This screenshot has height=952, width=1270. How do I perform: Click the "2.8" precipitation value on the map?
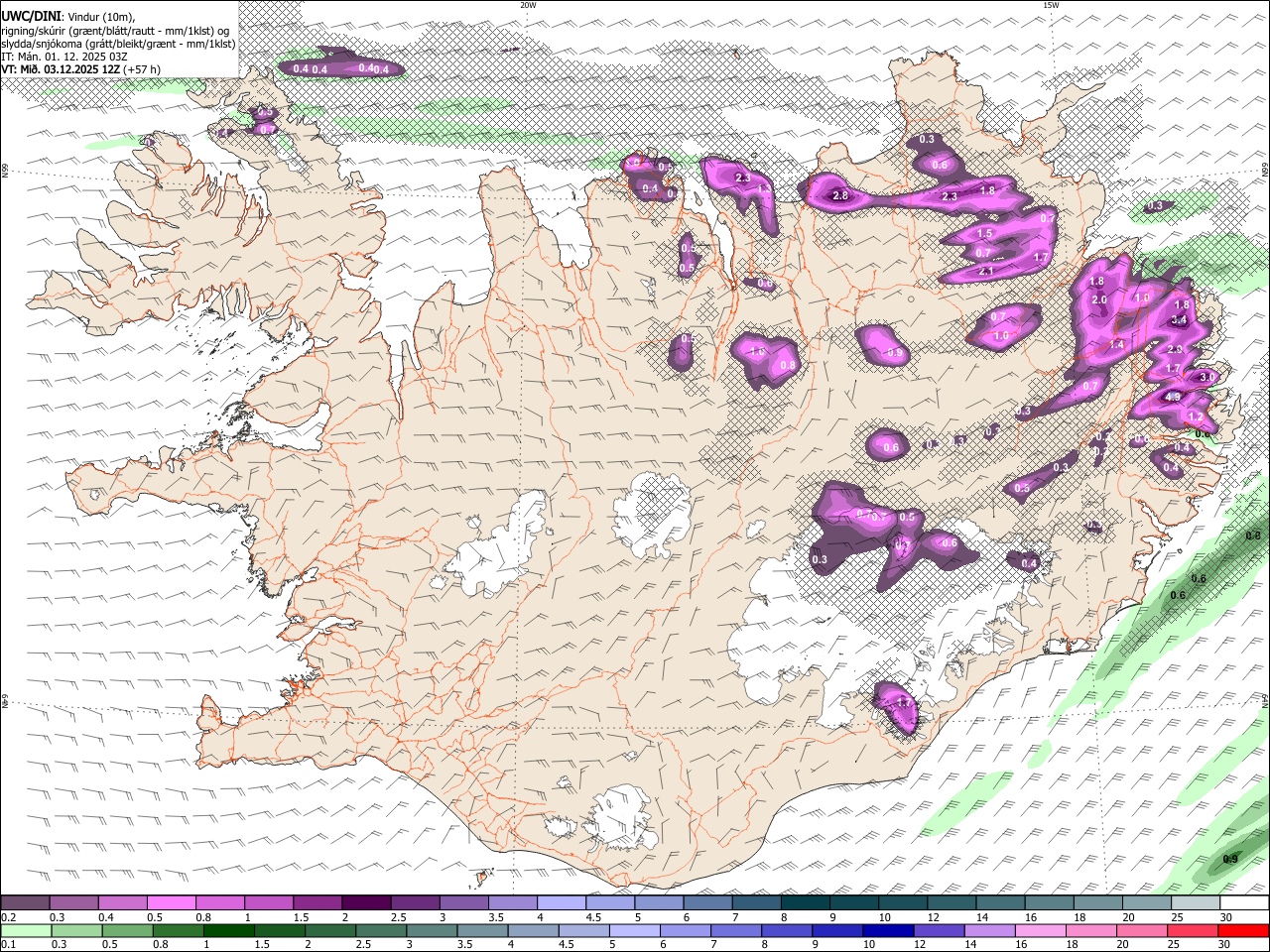(840, 196)
